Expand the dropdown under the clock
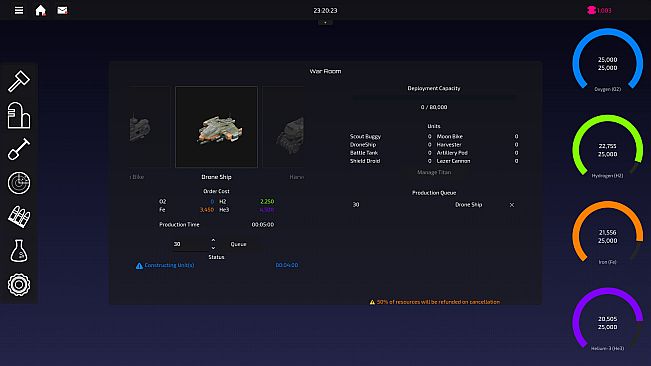 [x=325, y=22]
